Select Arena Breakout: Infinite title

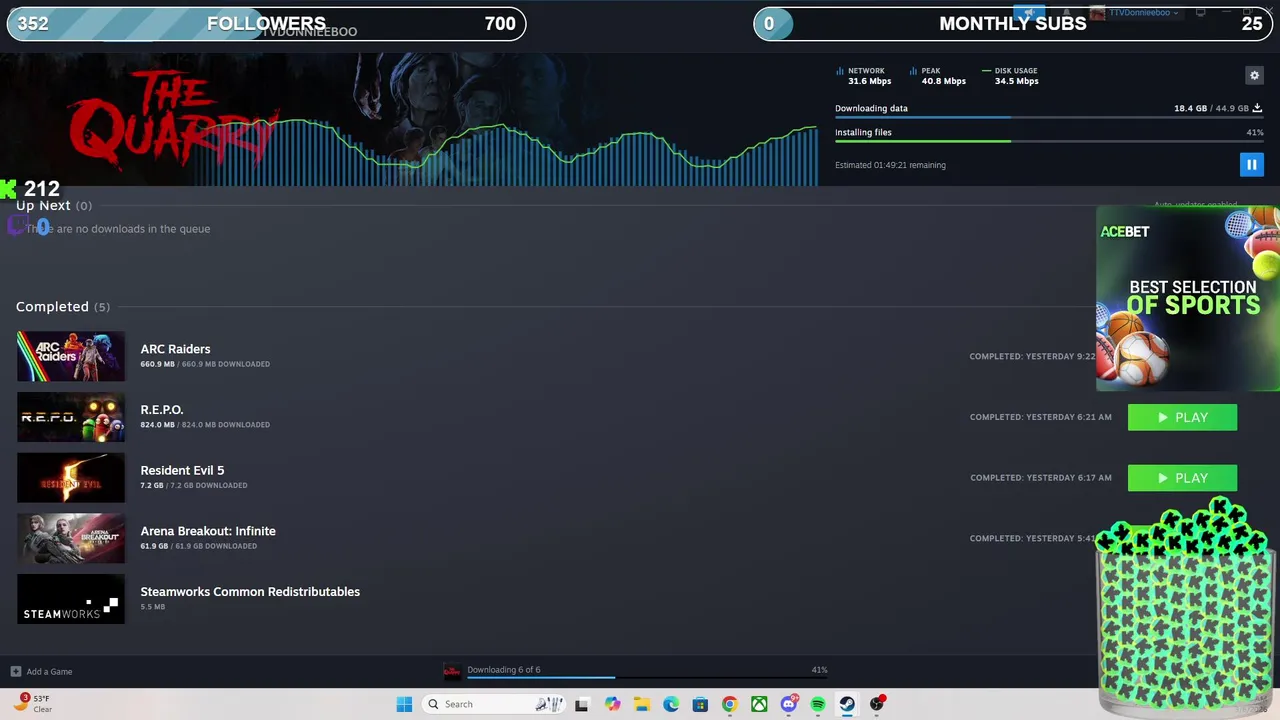click(208, 531)
